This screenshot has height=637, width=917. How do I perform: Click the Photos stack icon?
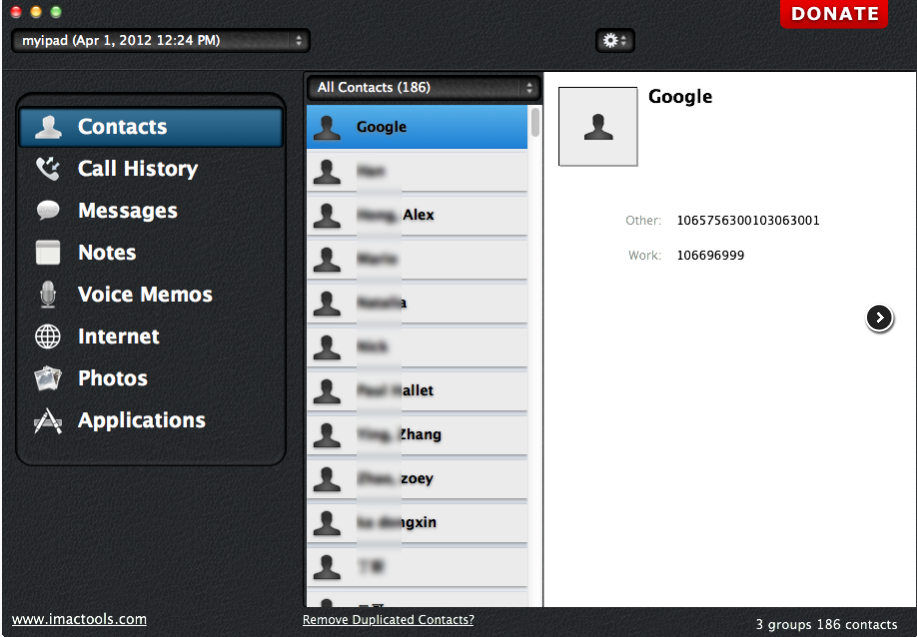click(x=48, y=378)
